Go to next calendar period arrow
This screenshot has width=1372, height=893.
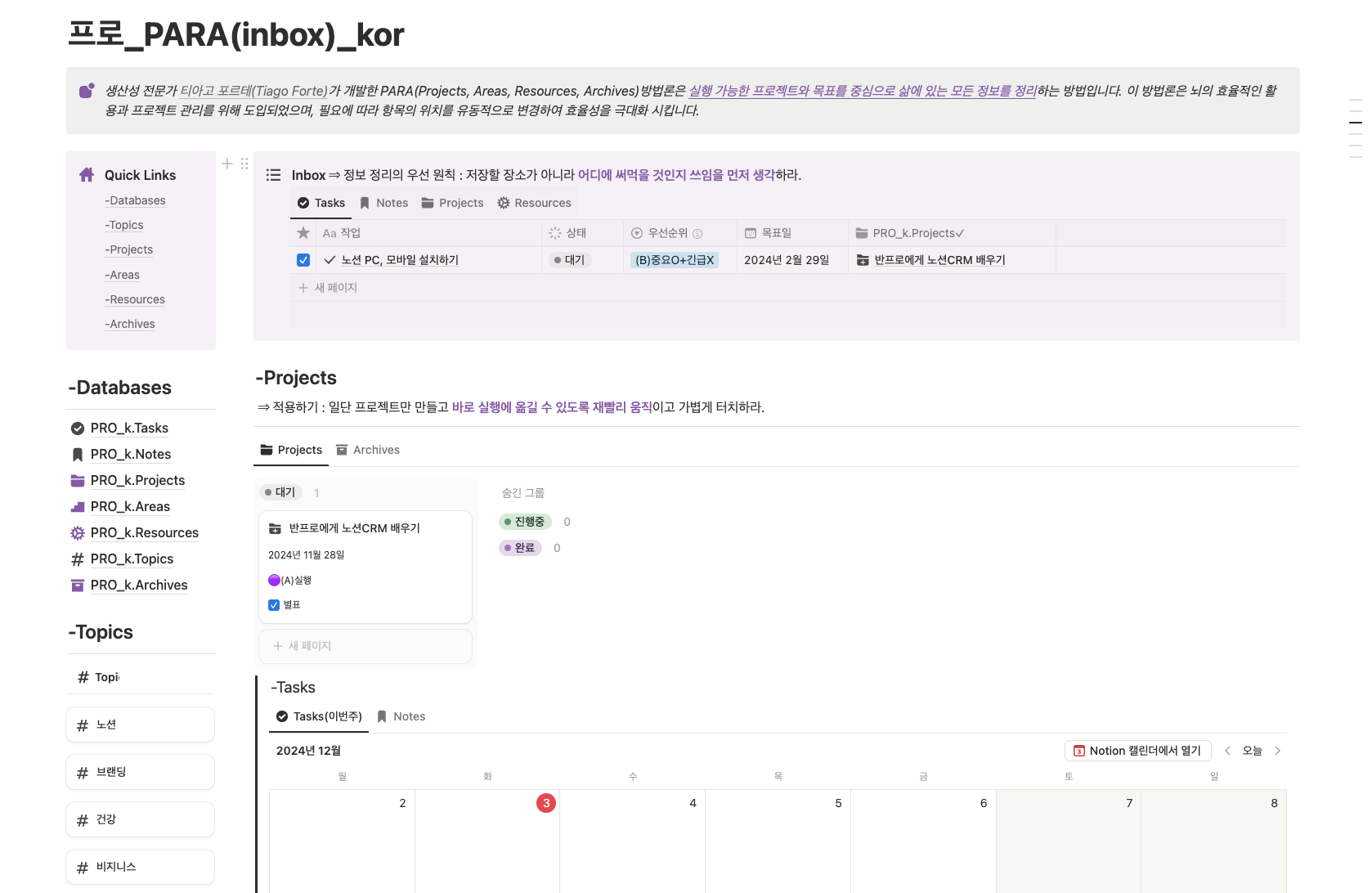point(1277,751)
